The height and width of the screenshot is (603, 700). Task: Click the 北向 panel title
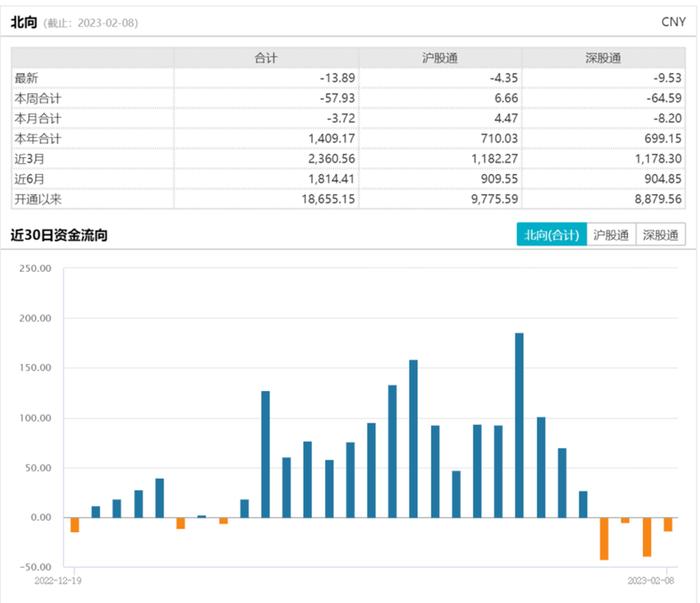24,22
